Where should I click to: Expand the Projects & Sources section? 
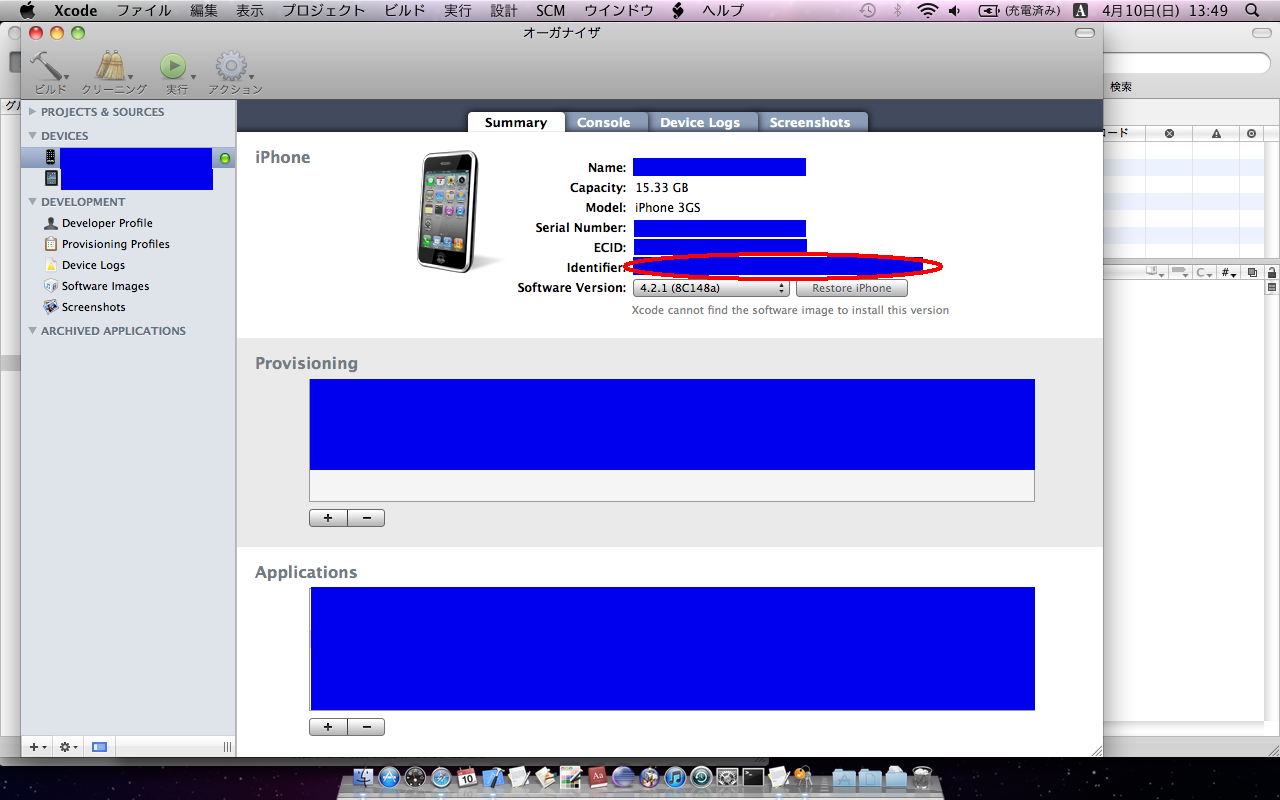click(x=33, y=112)
